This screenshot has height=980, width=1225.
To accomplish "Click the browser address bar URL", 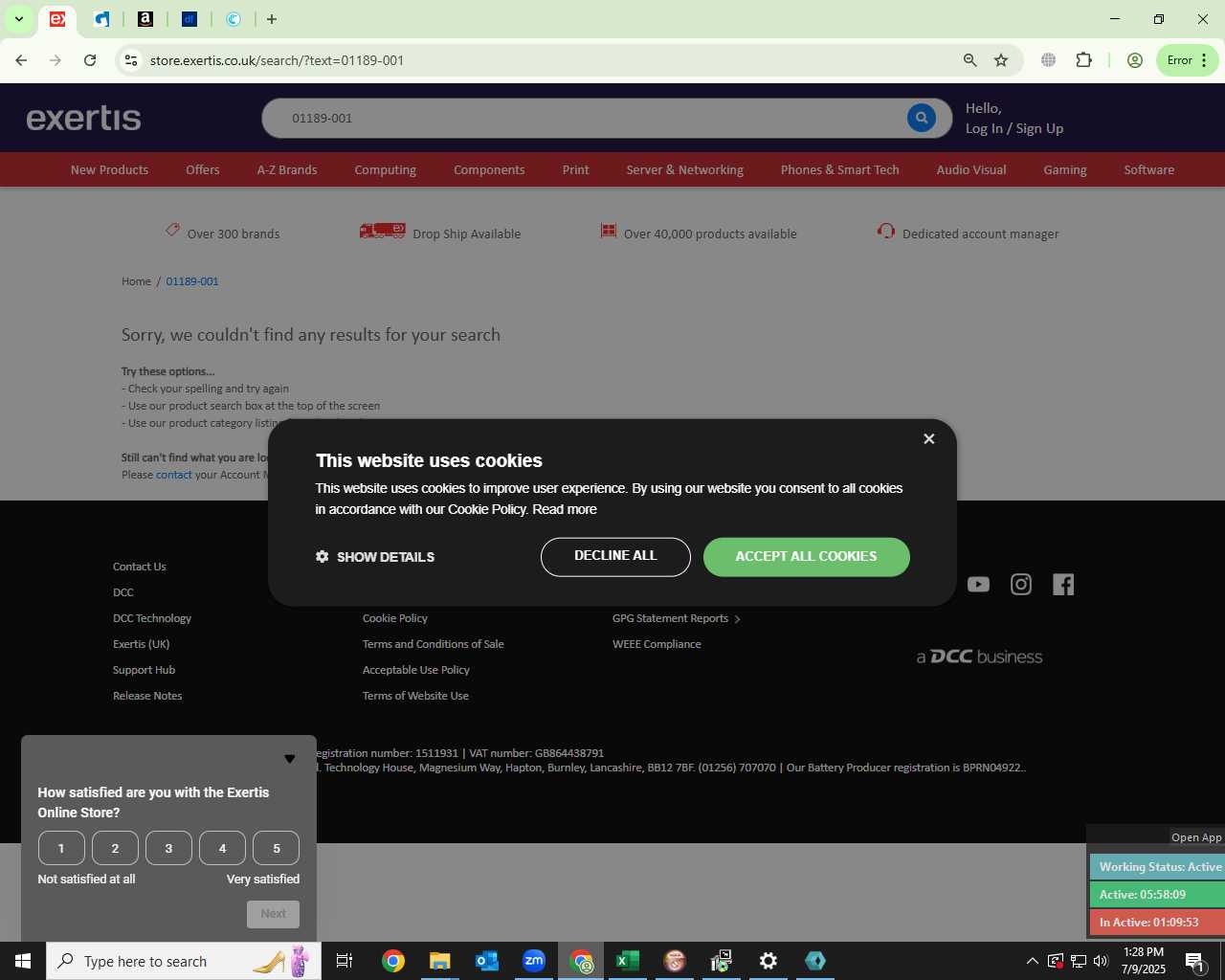I will coord(277,60).
